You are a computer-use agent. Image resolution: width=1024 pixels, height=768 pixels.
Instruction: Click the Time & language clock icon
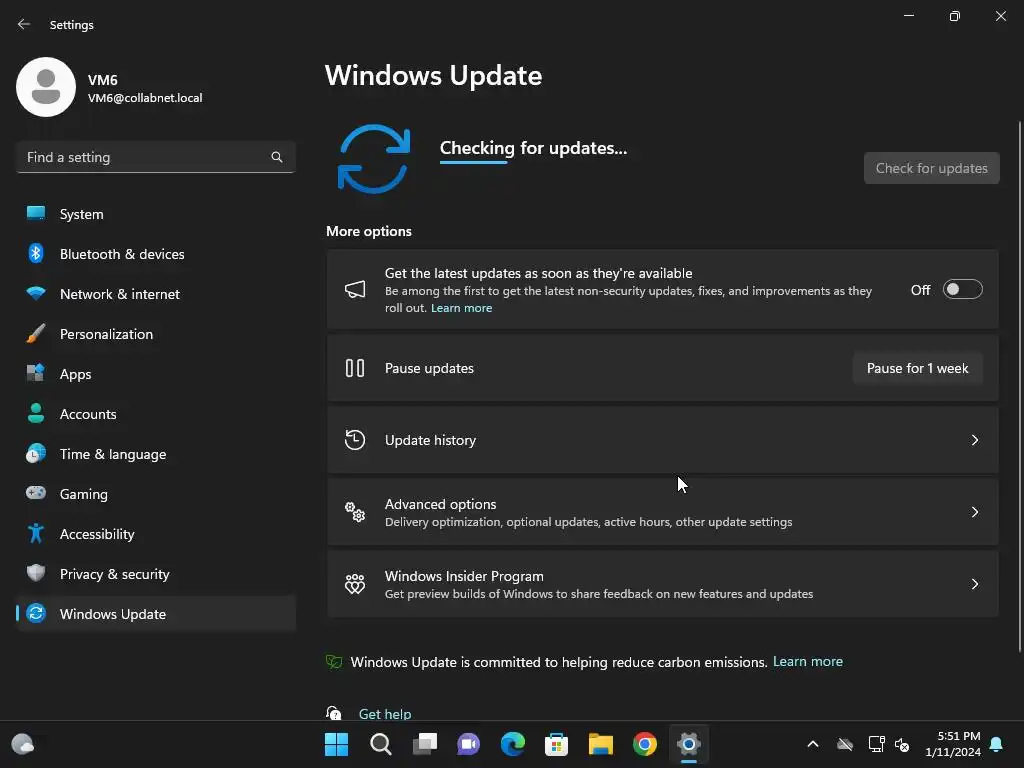coord(36,453)
